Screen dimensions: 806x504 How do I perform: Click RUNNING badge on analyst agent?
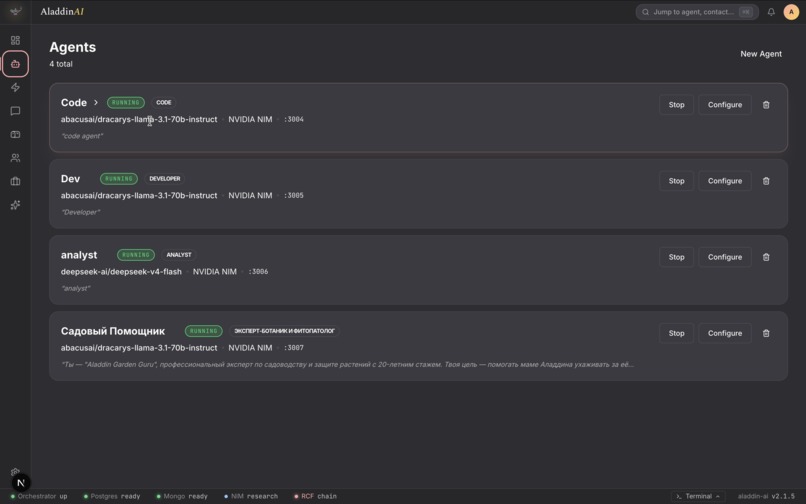[136, 255]
